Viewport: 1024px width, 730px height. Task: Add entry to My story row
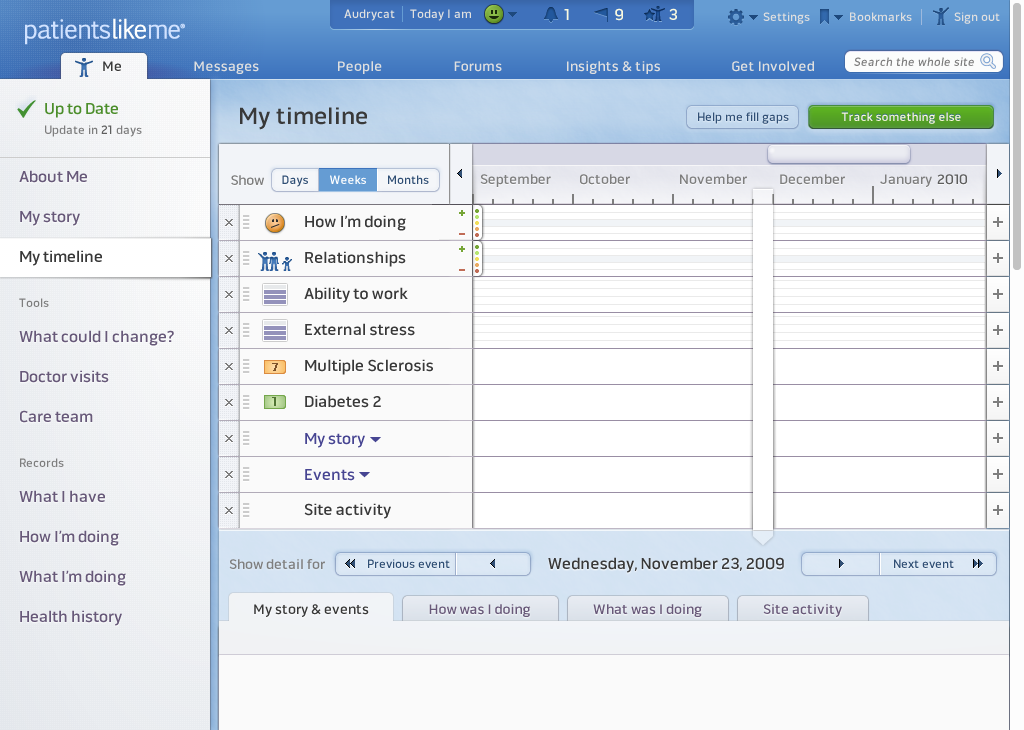click(x=997, y=437)
